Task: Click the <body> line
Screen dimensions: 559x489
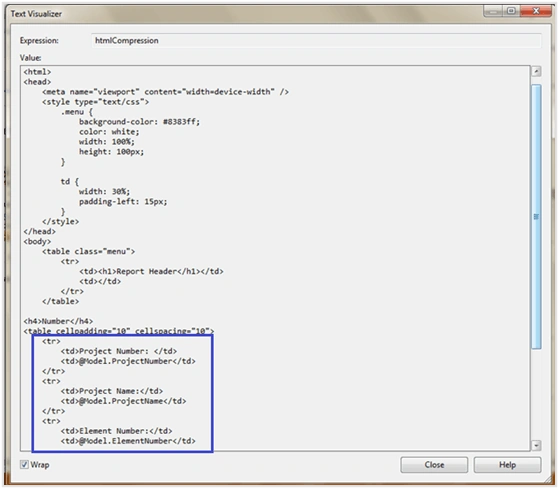Action: (37, 242)
